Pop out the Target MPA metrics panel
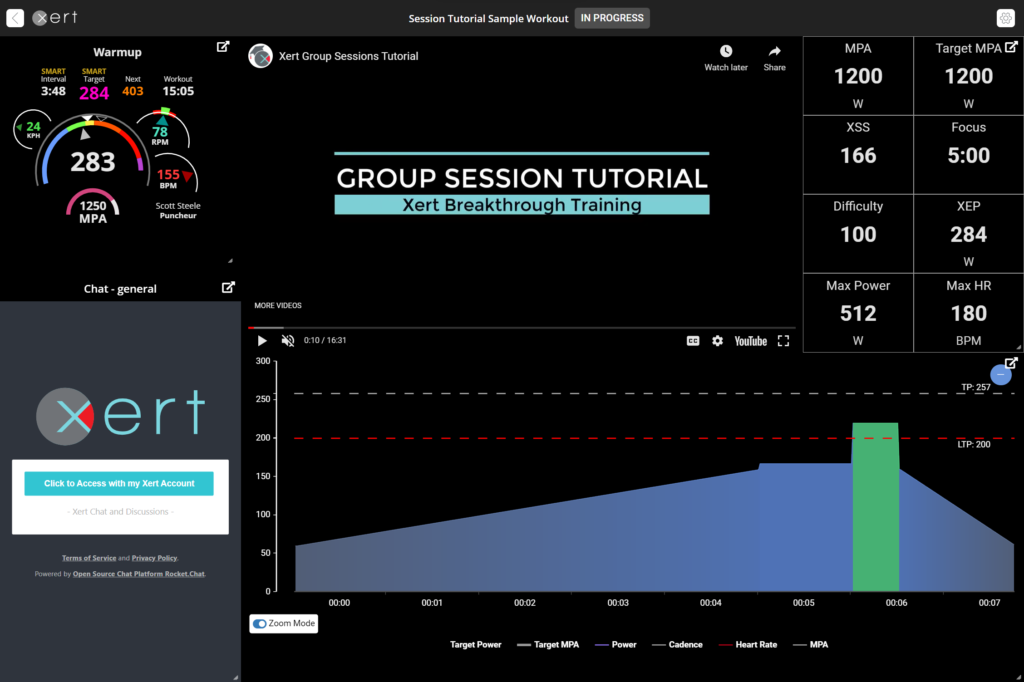Viewport: 1024px width, 682px height. 1011,47
